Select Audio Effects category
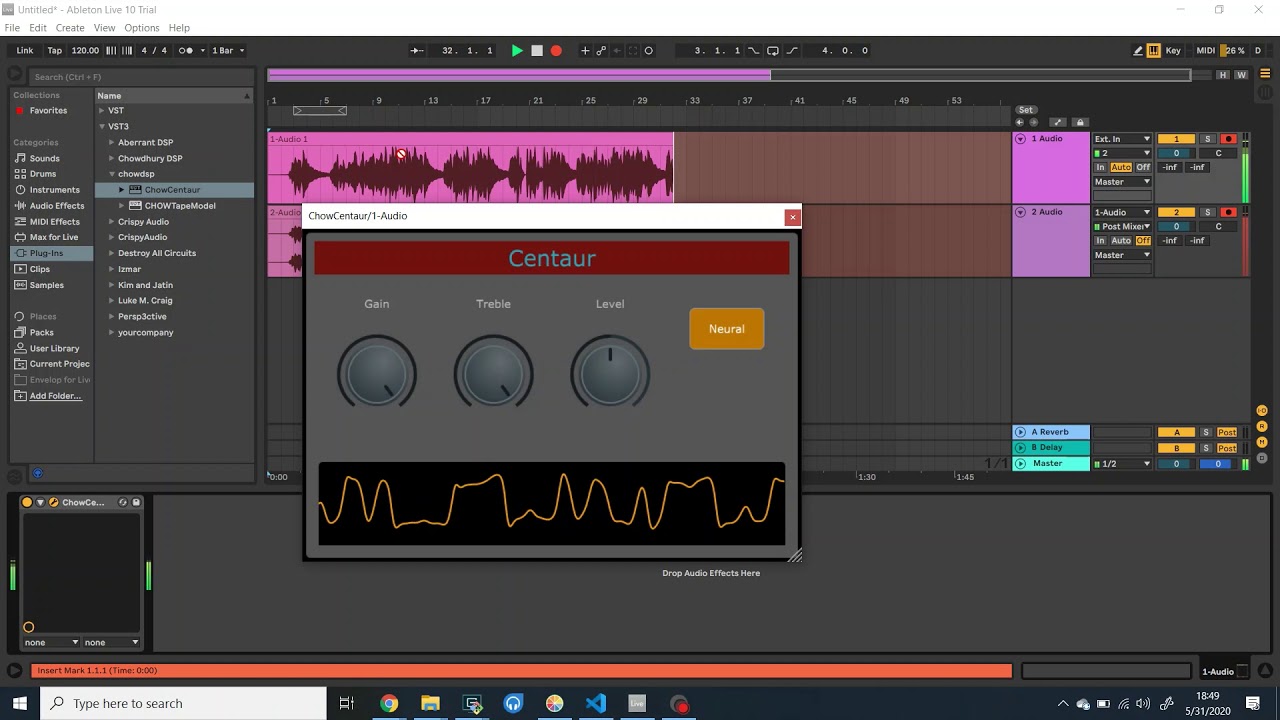The width and height of the screenshot is (1280, 720). pyautogui.click(x=56, y=206)
